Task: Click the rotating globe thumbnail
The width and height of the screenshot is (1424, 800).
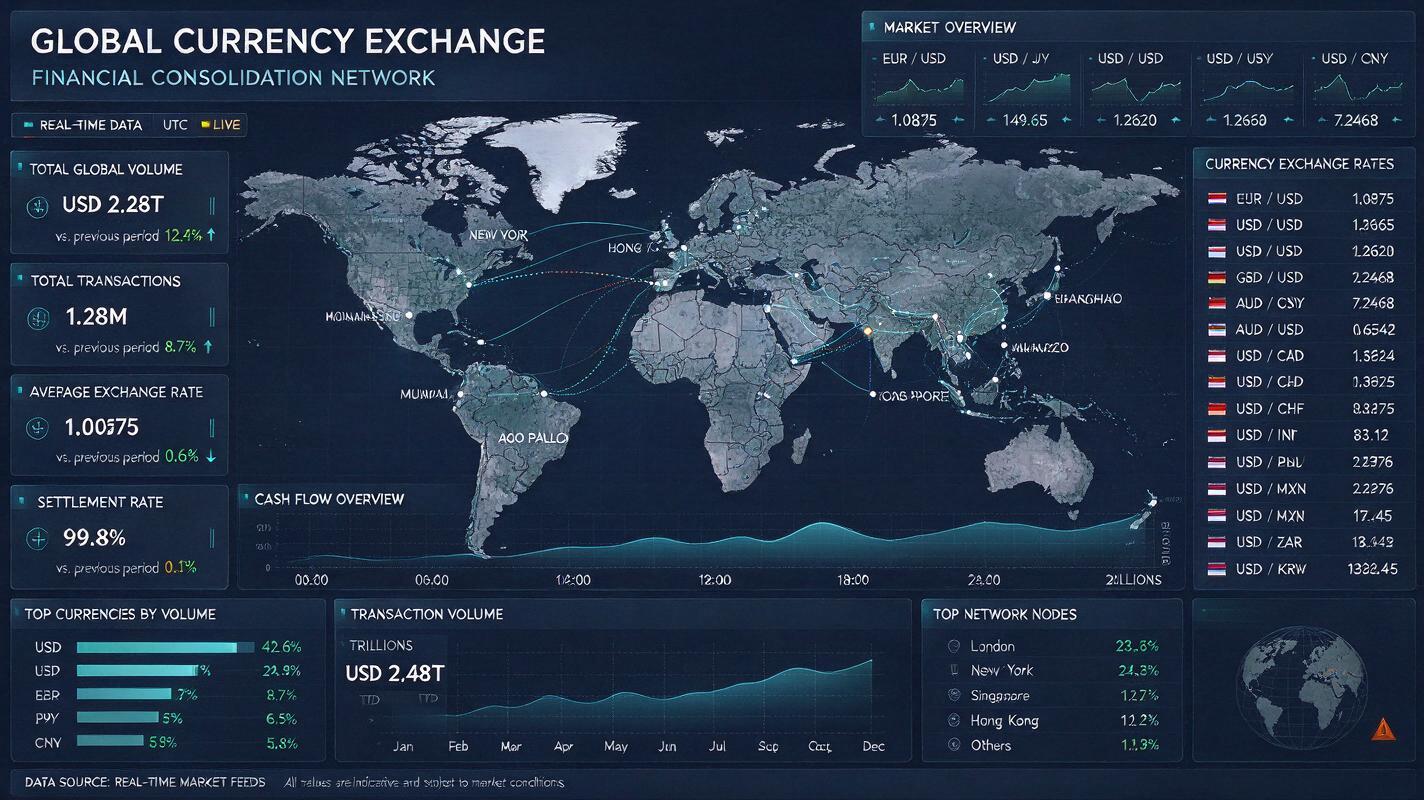Action: (x=1302, y=687)
